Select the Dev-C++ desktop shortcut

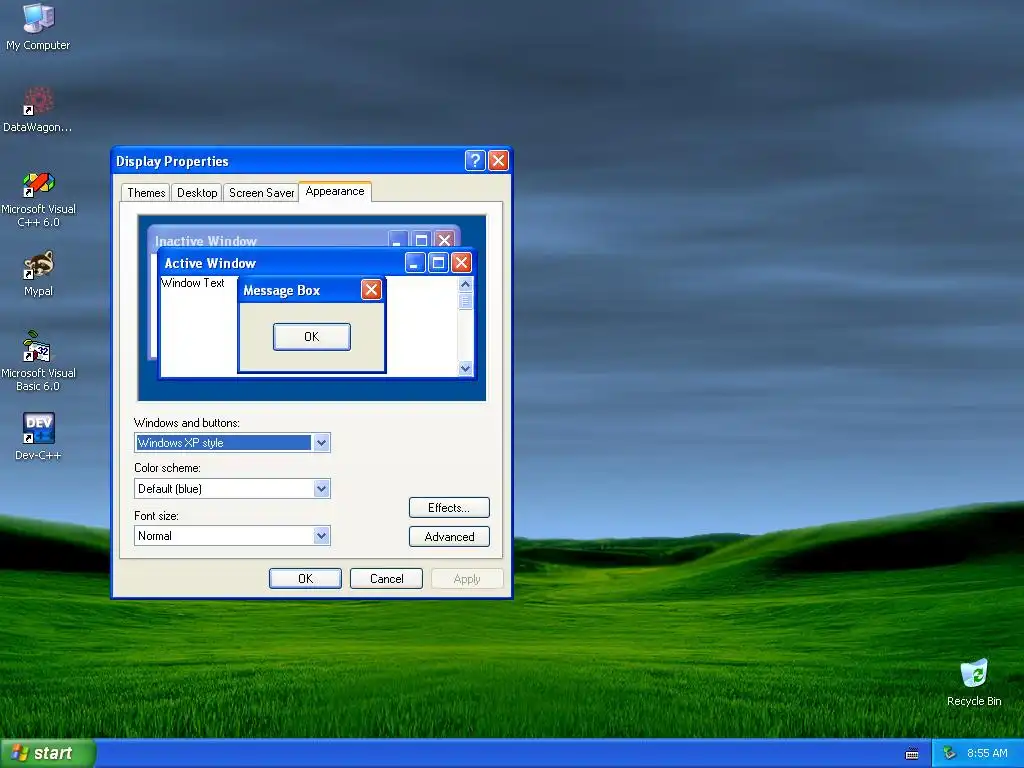tap(38, 436)
